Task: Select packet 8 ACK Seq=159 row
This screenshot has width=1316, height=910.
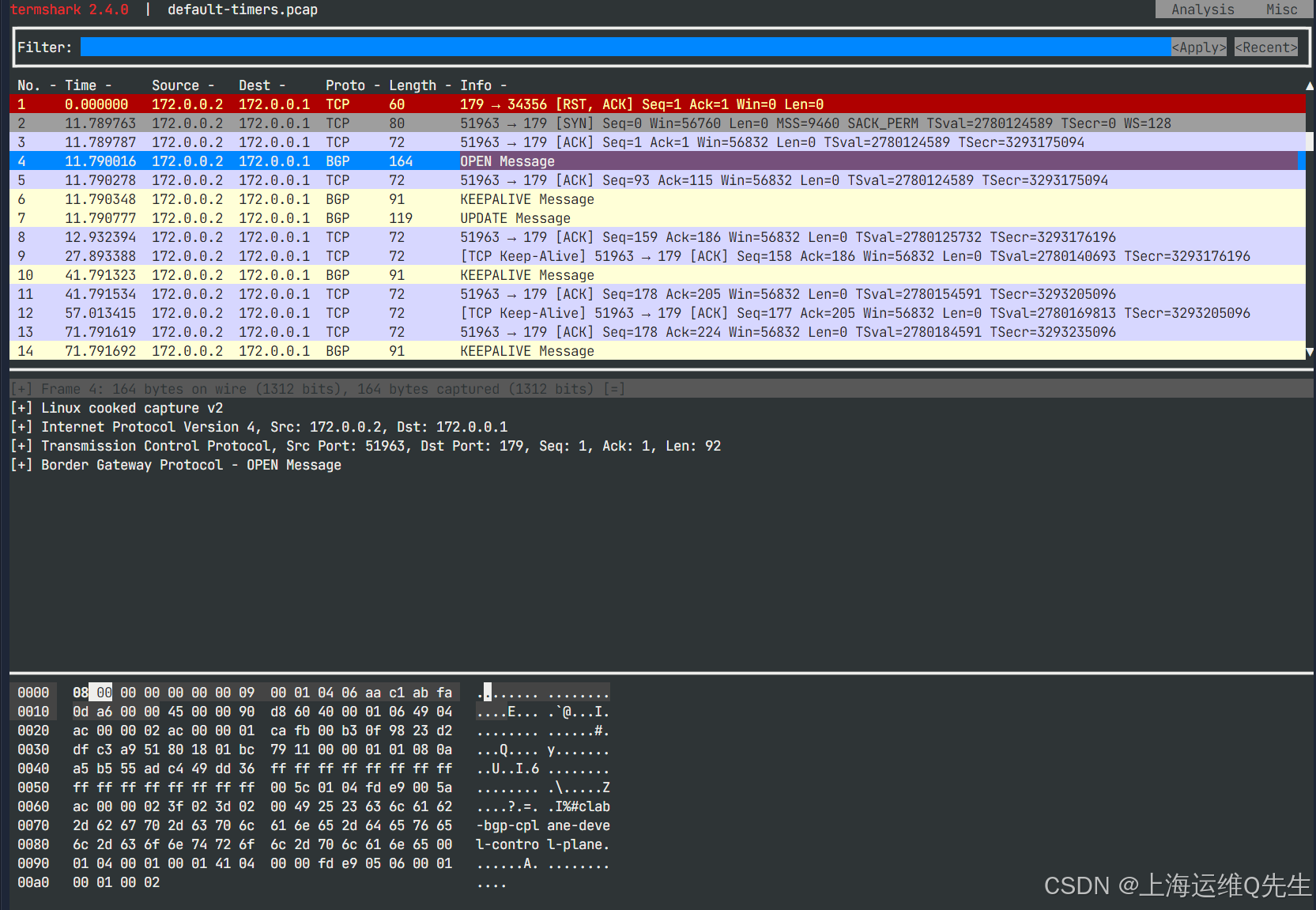Action: pyautogui.click(x=658, y=237)
